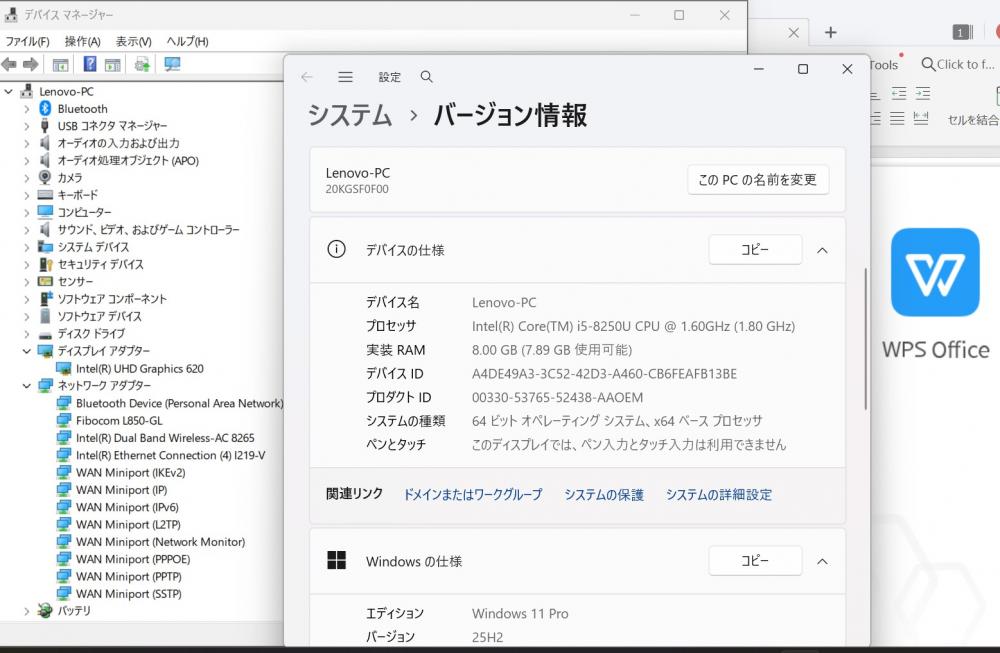Viewport: 1000px width, 653px height.
Task: Click the Device Manager help toolbar icon
Action: [x=90, y=65]
